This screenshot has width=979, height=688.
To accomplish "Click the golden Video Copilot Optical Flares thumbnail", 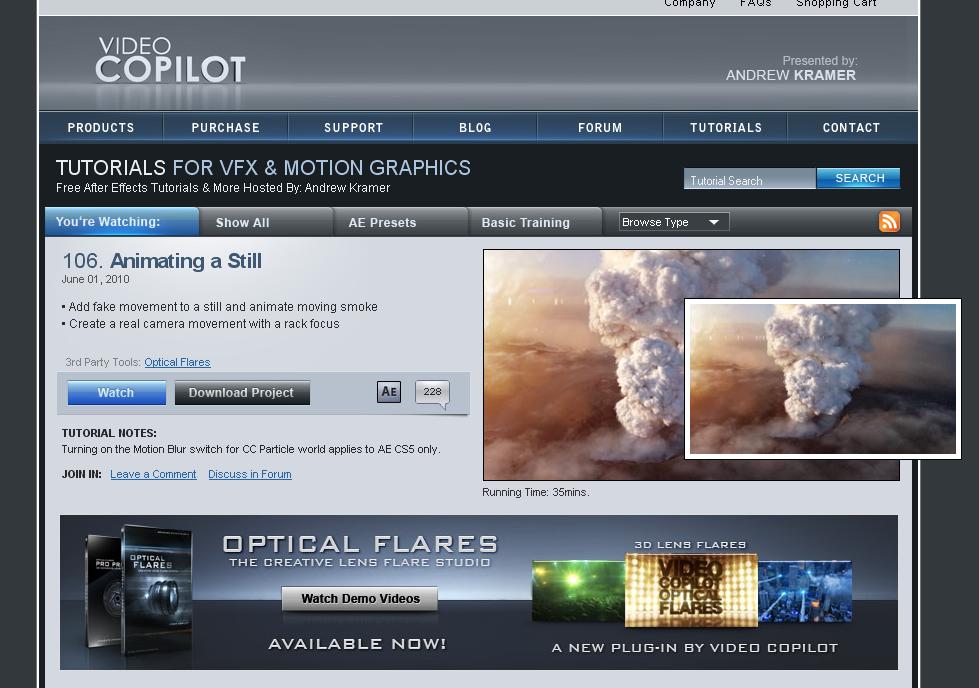I will [x=691, y=590].
